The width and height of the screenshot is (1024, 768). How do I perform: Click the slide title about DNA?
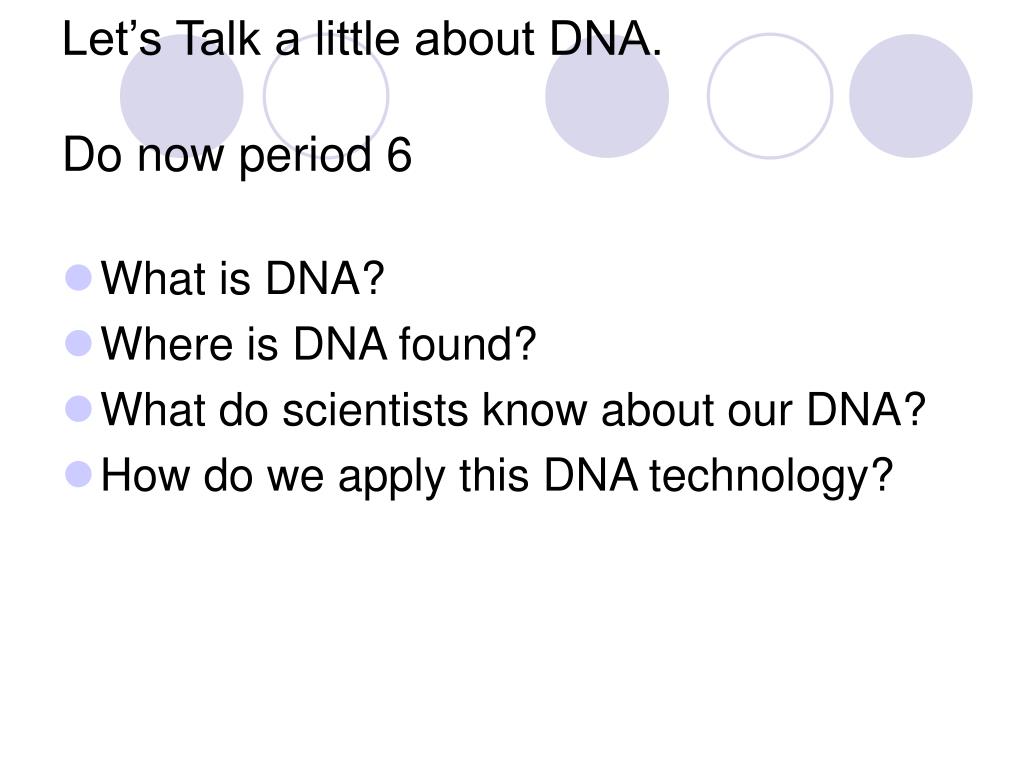362,39
